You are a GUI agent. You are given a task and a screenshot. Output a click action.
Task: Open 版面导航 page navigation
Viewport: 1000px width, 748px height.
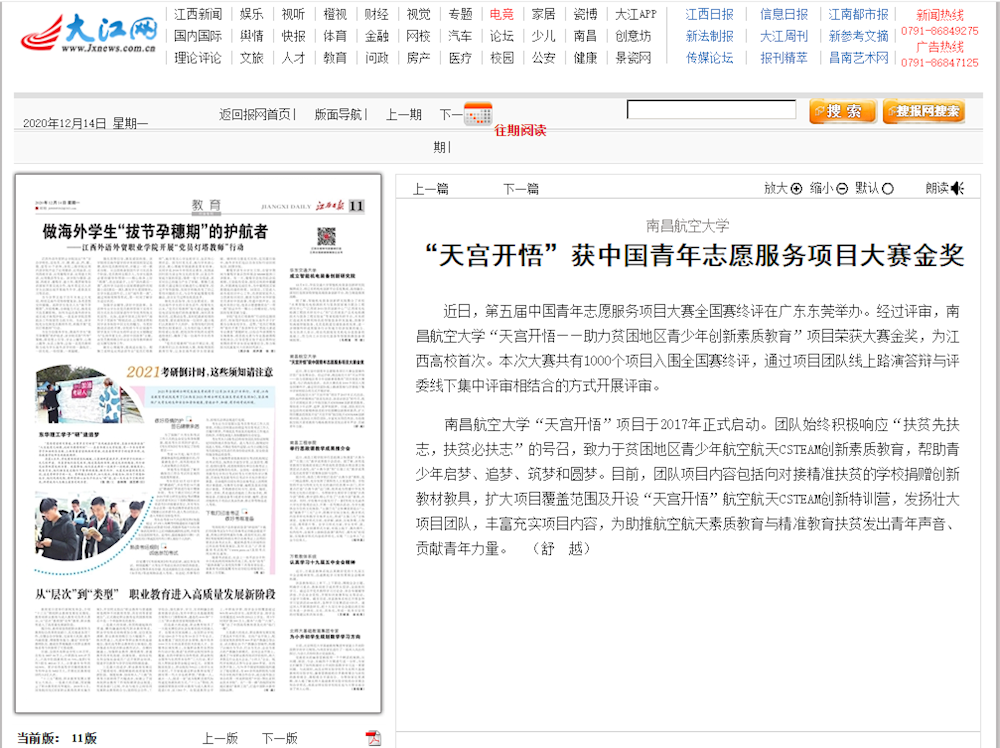pos(340,114)
